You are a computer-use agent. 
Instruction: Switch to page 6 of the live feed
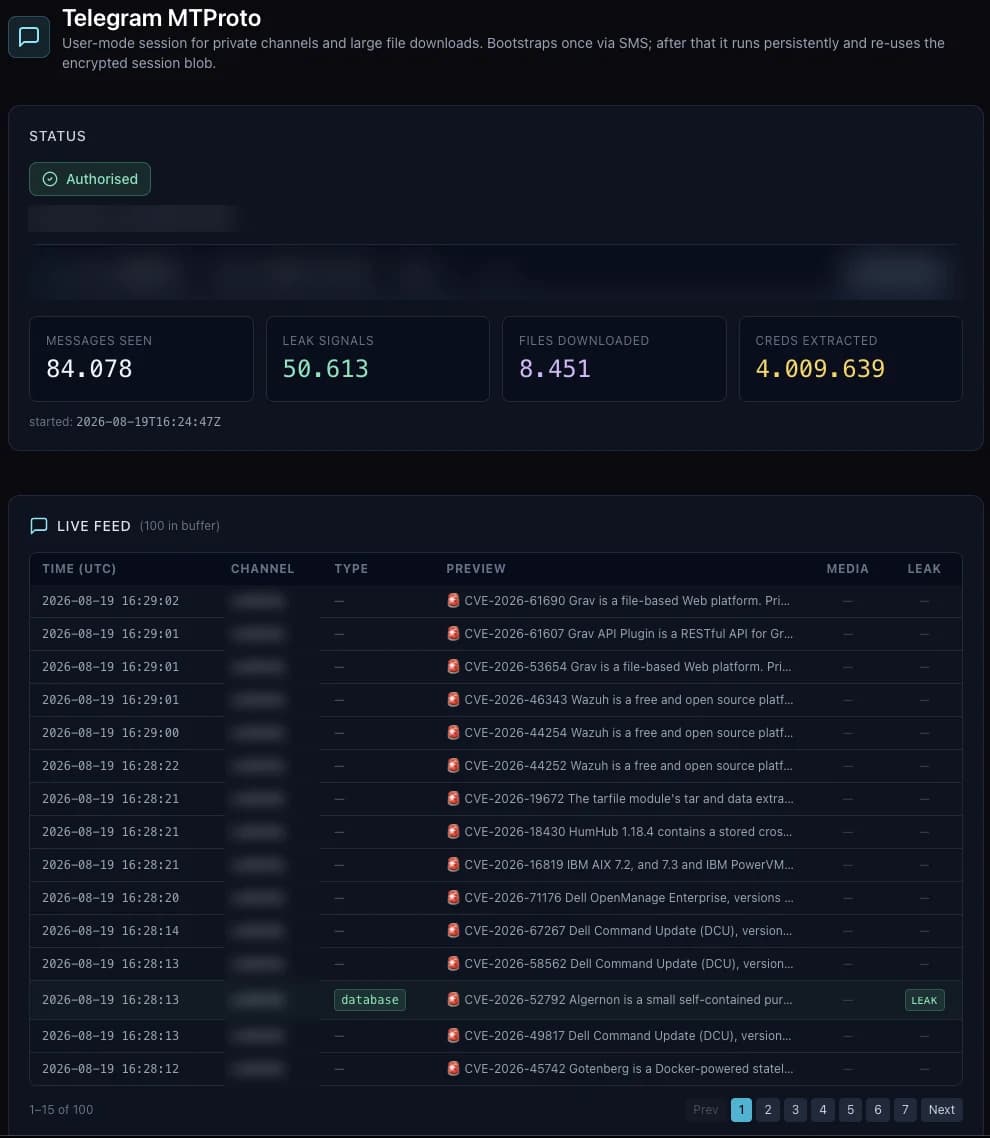point(878,1110)
